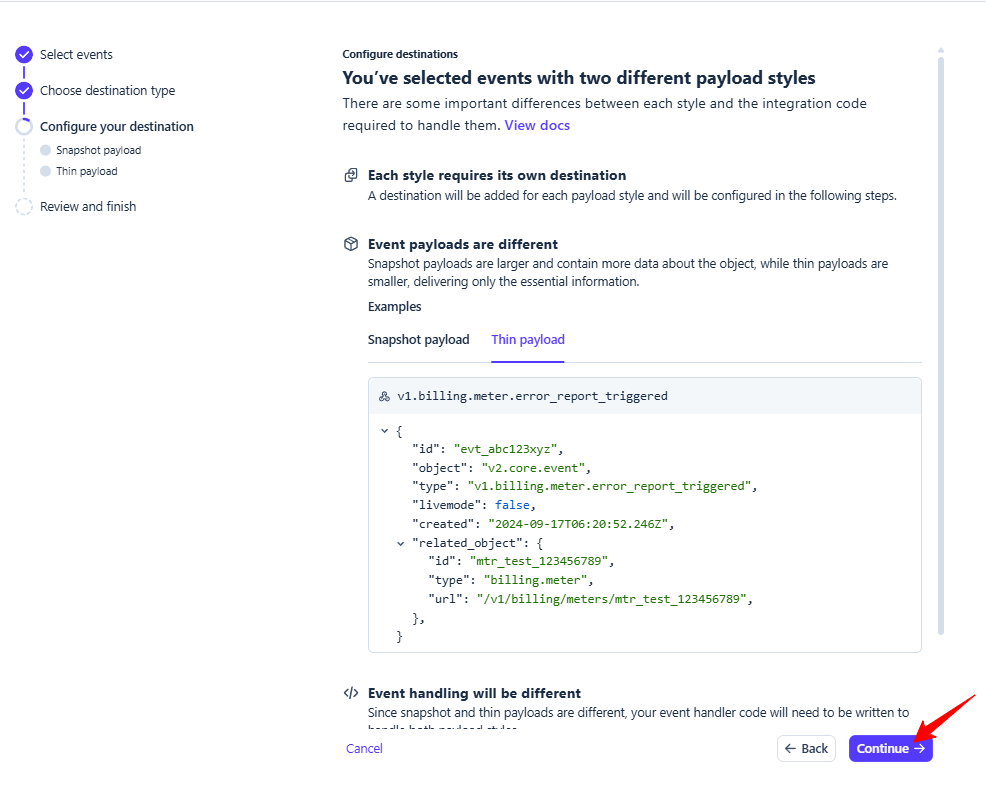The height and width of the screenshot is (787, 986).
Task: Click the Cancel link
Action: point(364,748)
